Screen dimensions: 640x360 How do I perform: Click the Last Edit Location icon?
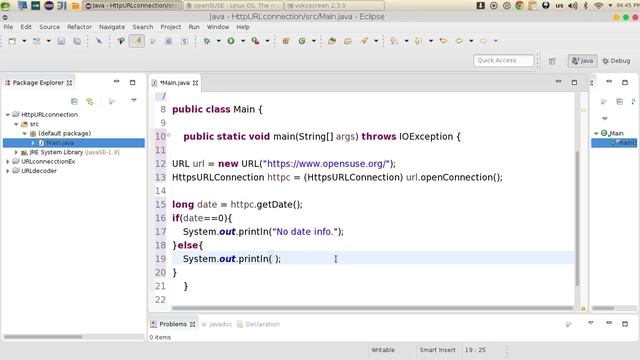443,41
